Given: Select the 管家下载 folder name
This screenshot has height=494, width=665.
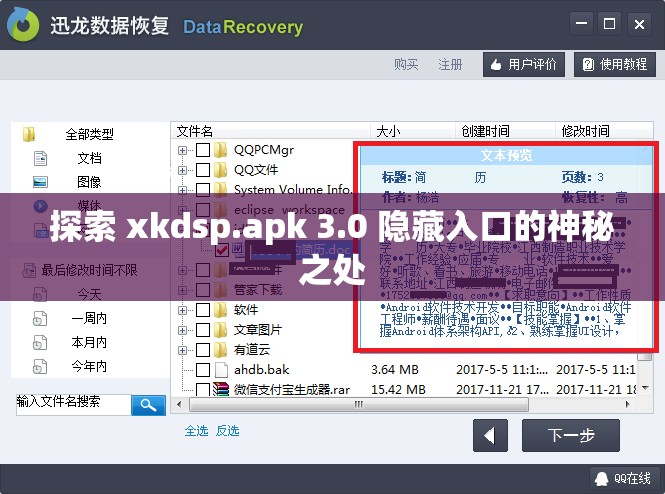Looking at the screenshot, I should 258,290.
